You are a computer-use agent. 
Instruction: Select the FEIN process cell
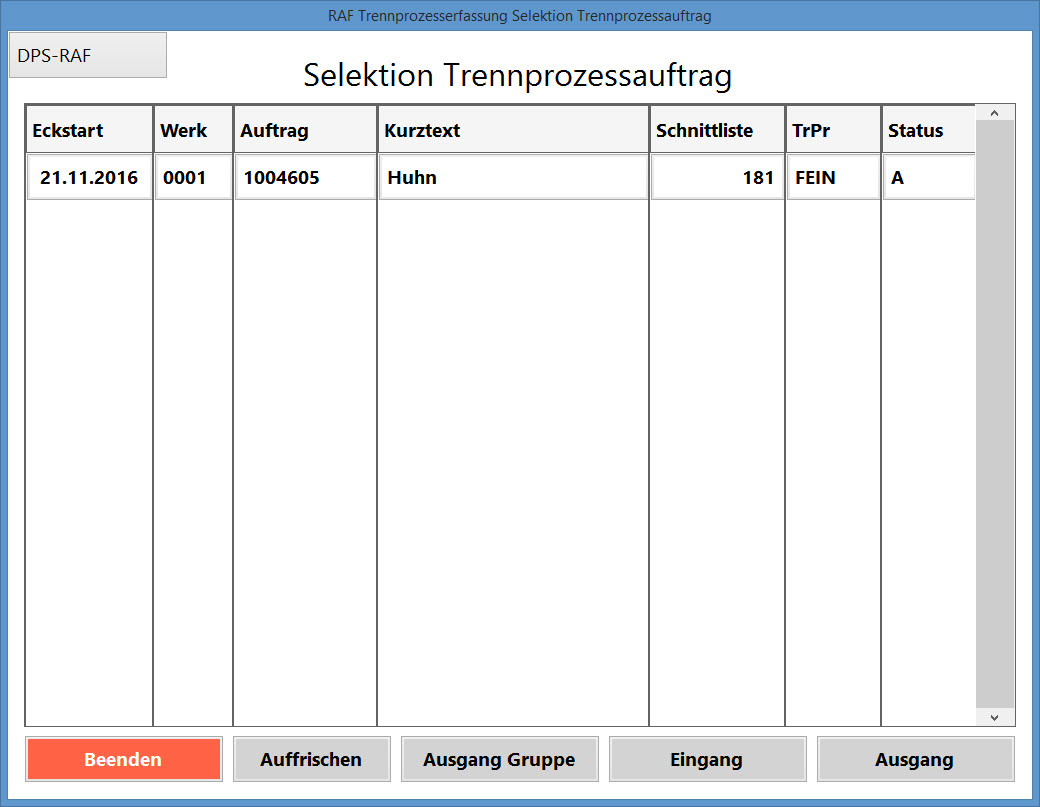[x=833, y=178]
